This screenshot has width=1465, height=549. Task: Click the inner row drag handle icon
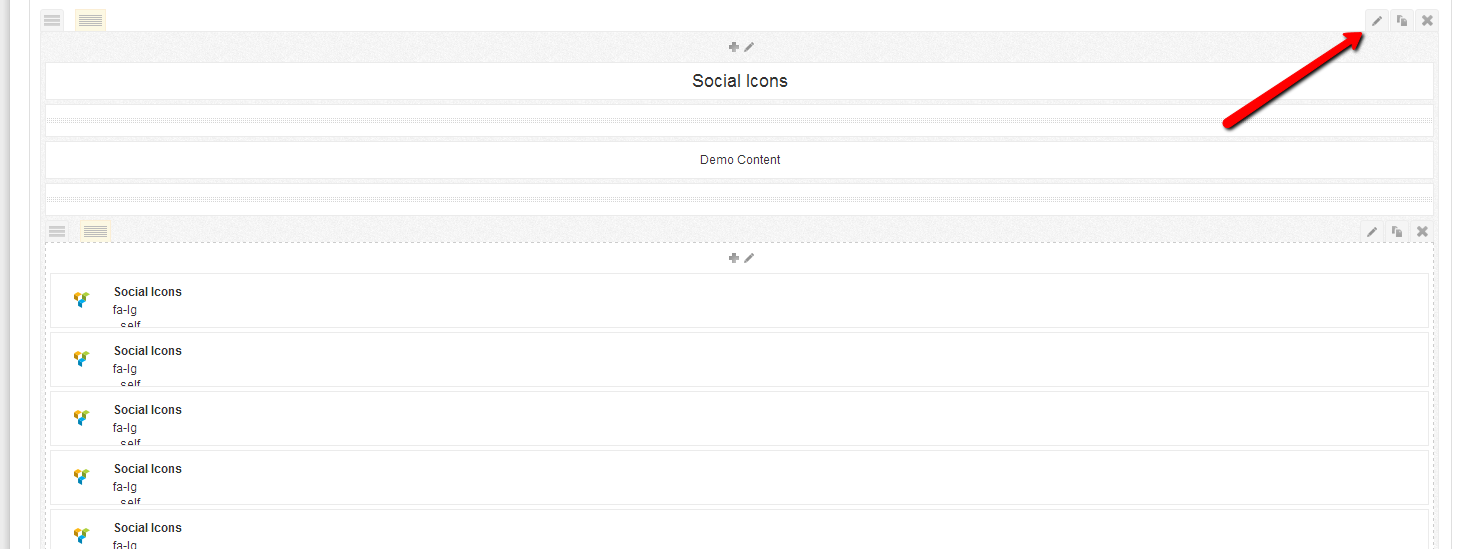(x=57, y=231)
